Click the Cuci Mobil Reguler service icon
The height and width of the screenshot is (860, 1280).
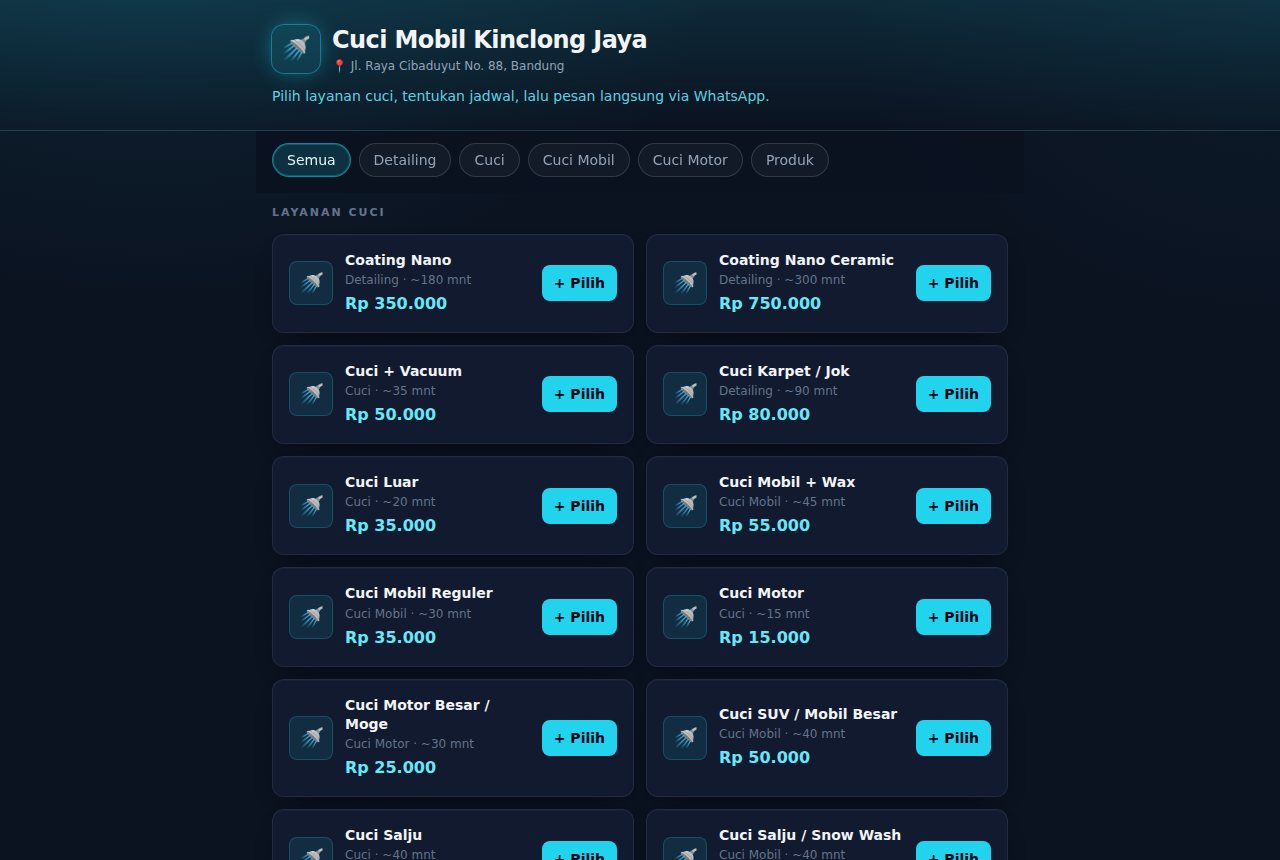[311, 617]
